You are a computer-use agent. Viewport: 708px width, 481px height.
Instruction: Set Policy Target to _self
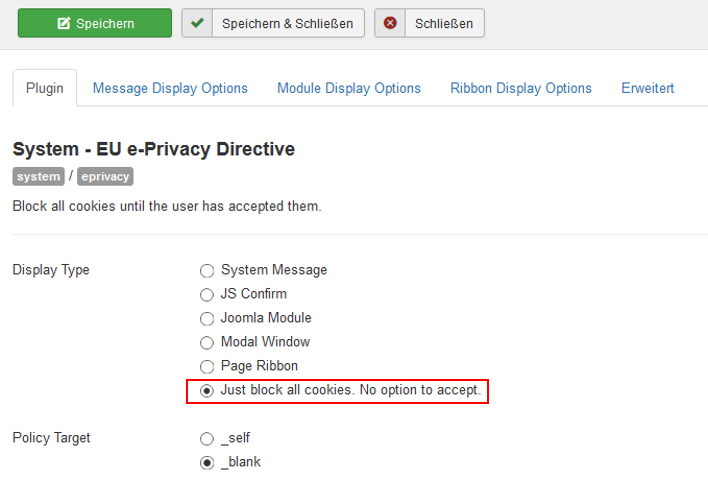click(x=207, y=438)
